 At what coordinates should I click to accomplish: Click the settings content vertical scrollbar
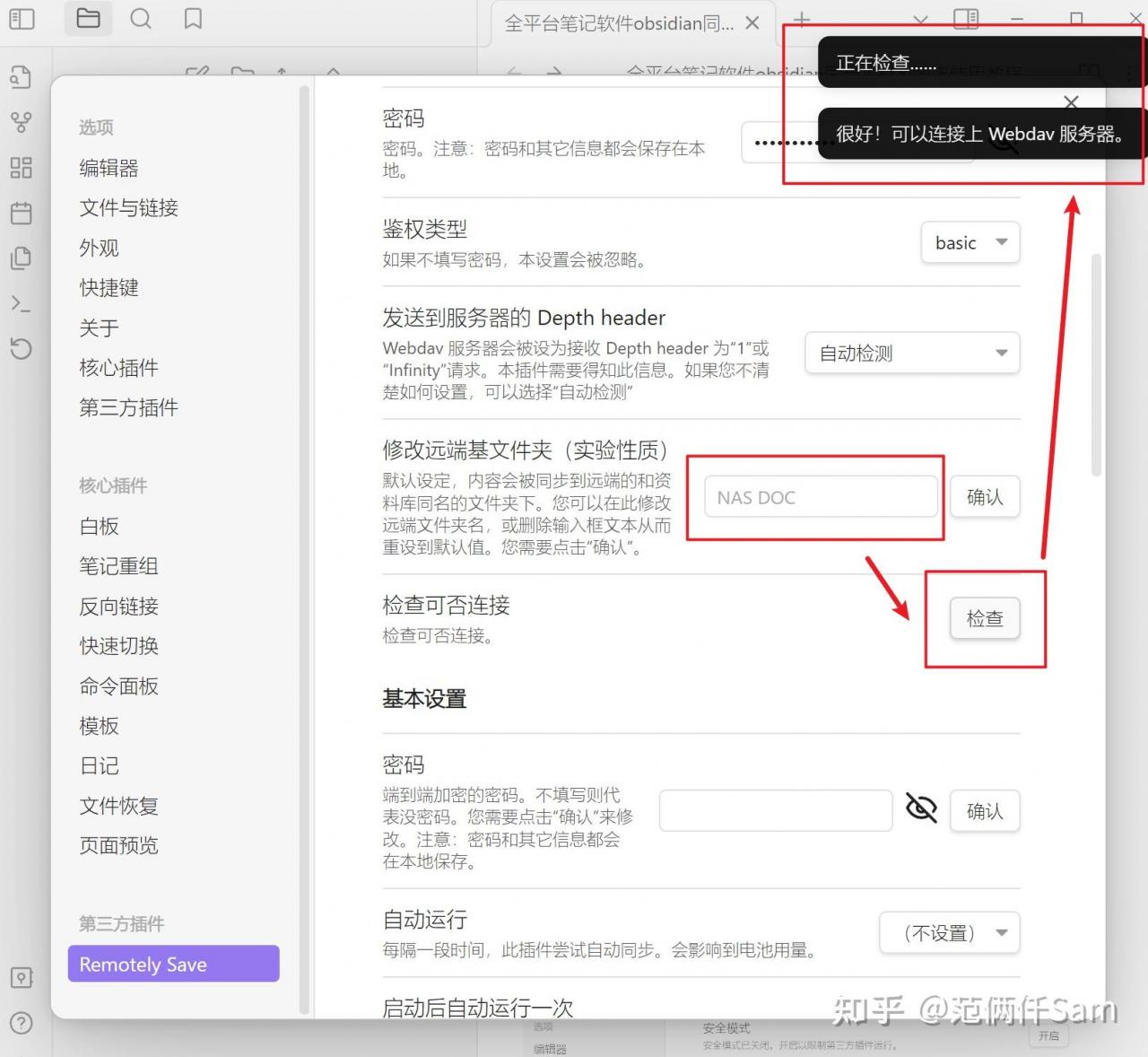[x=1095, y=365]
